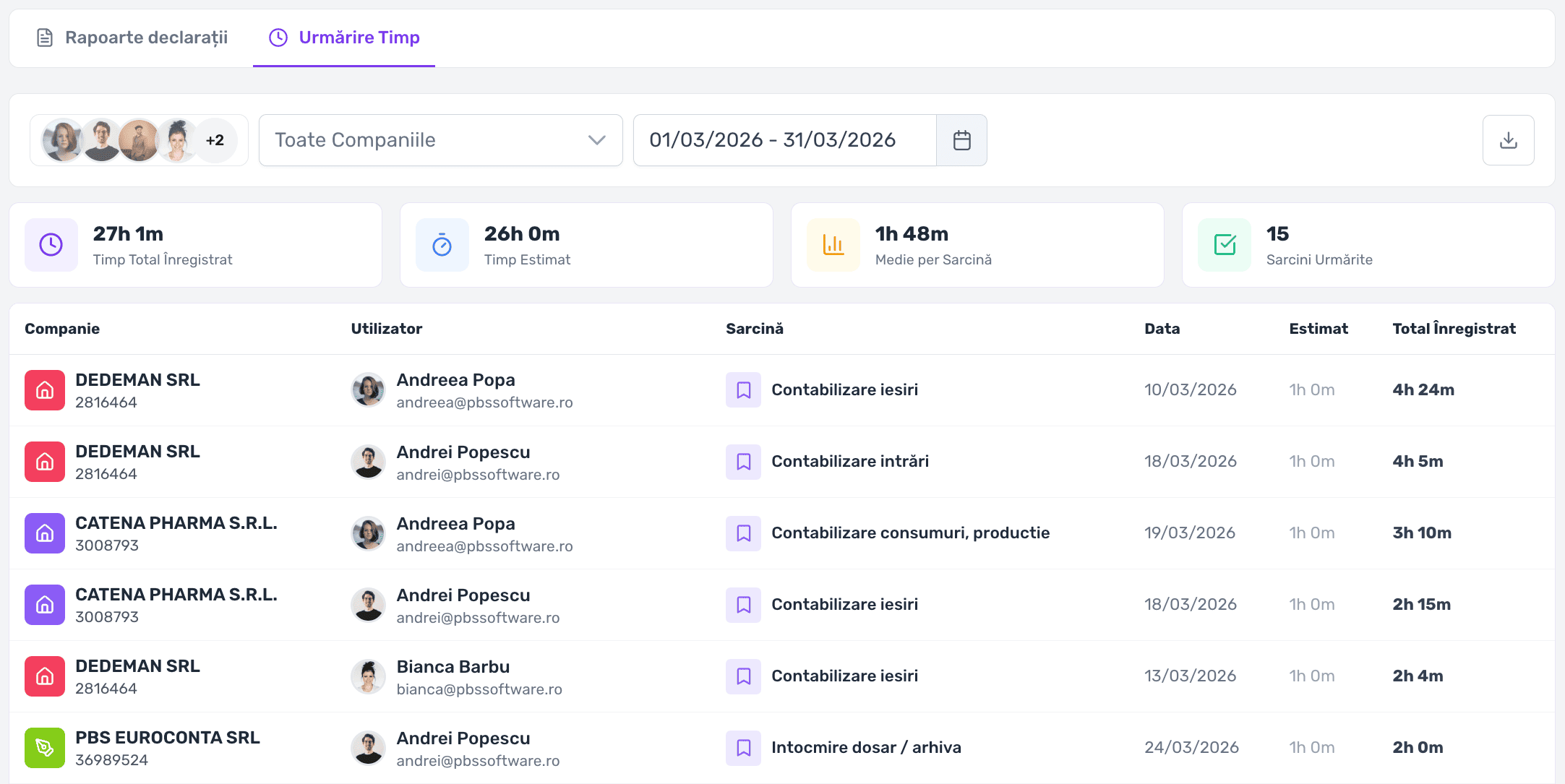Click the bookmark icon beside Contabilizare intrări
The width and height of the screenshot is (1565, 784).
point(743,462)
